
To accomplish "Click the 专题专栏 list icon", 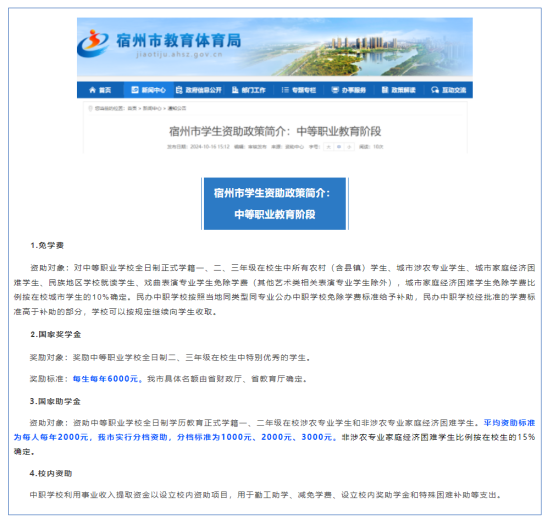I will coord(285,90).
